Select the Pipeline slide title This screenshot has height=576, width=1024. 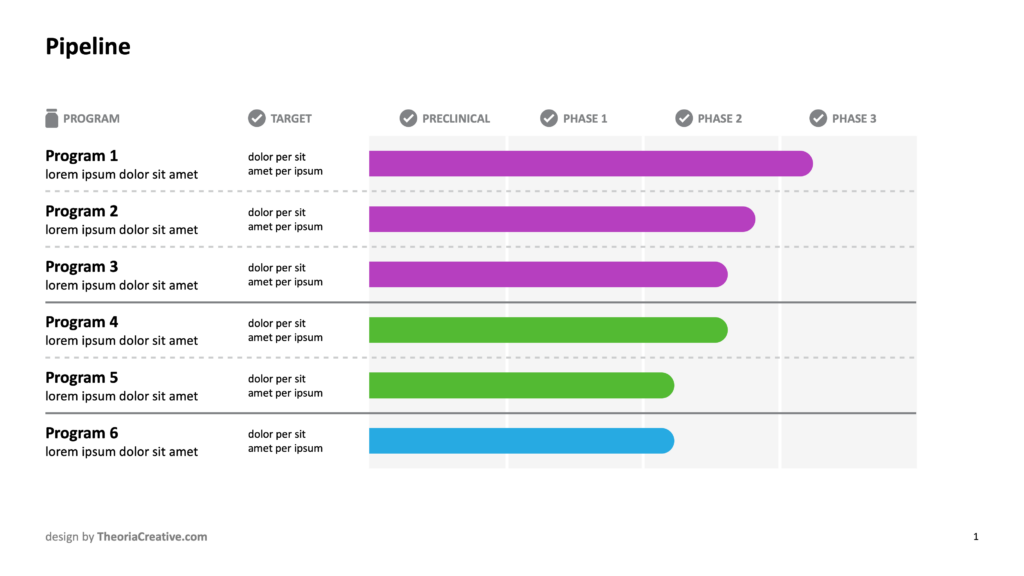tap(88, 47)
